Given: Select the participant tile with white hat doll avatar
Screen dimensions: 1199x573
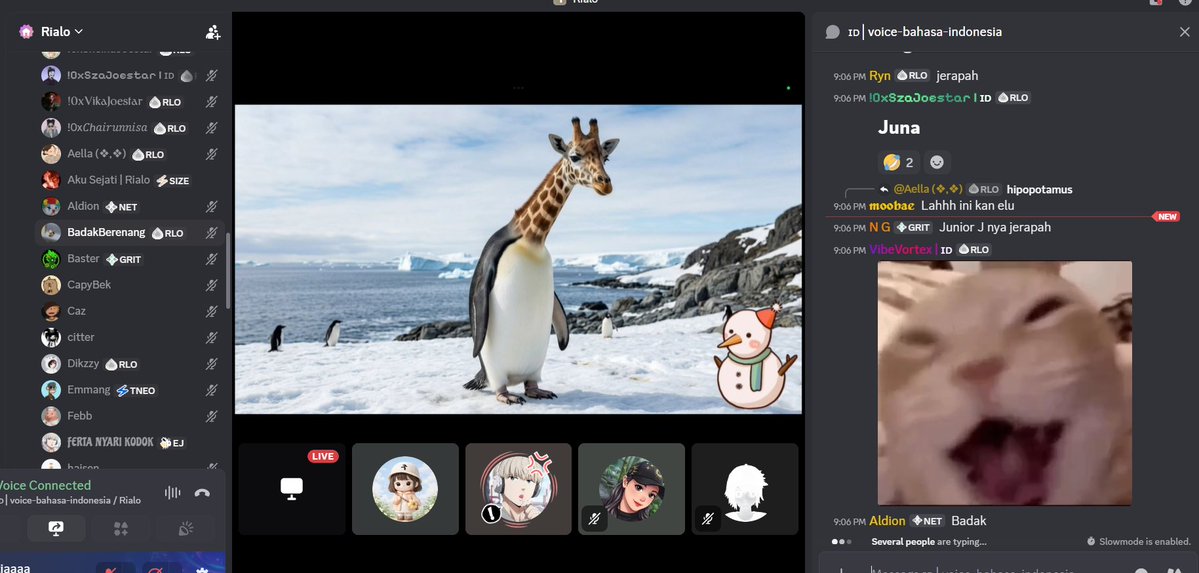Looking at the screenshot, I should (x=405, y=489).
